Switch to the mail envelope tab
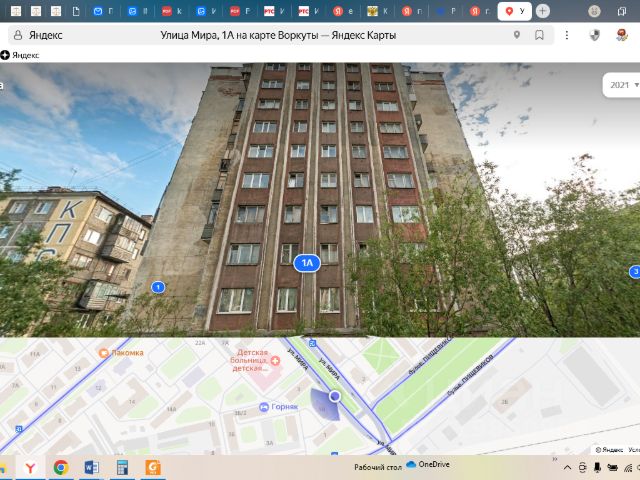This screenshot has height=480, width=640. pos(103,11)
